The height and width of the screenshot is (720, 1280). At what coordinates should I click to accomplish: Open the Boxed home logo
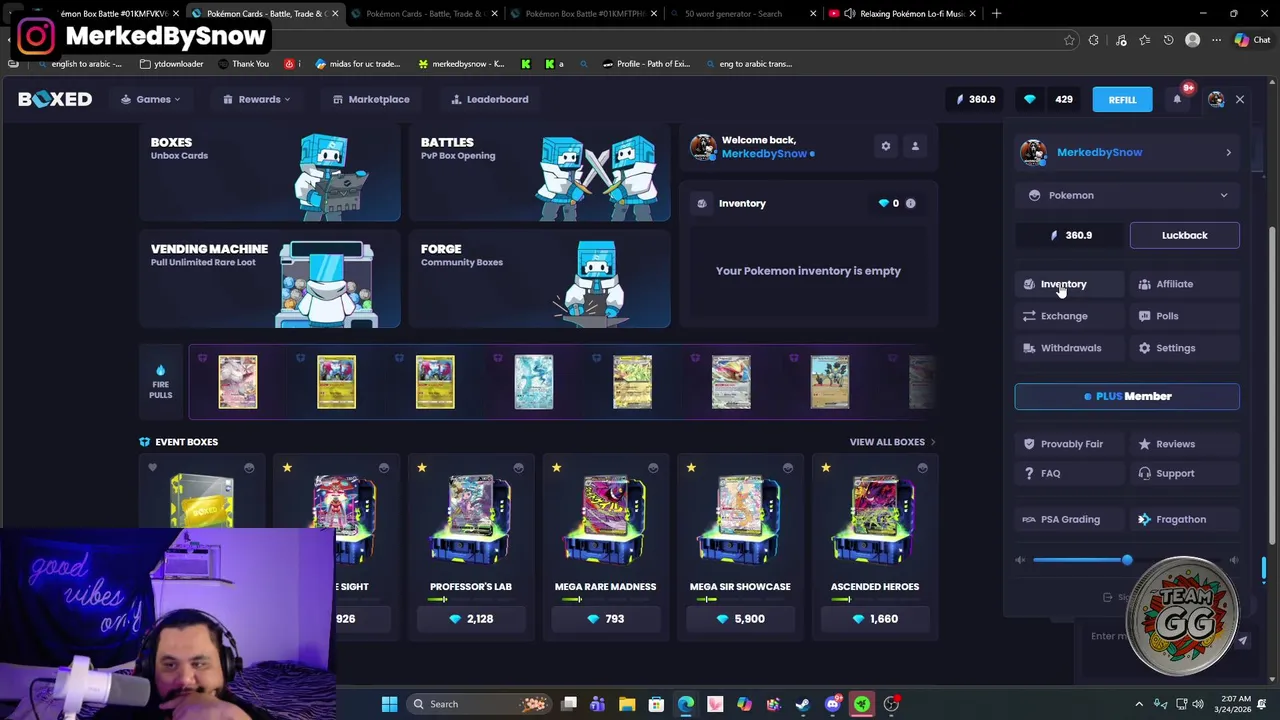pyautogui.click(x=55, y=99)
